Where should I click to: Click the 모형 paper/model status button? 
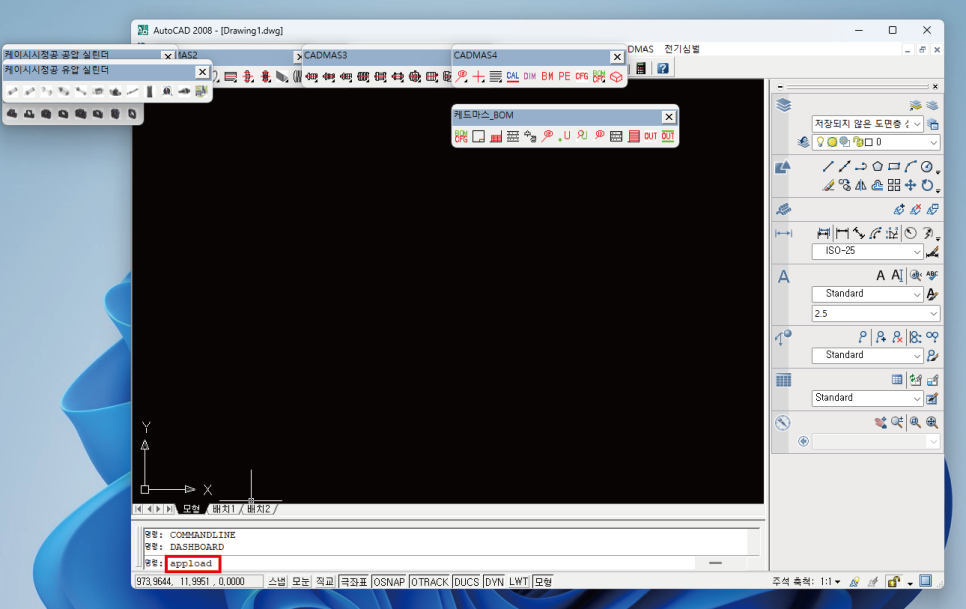pos(543,581)
